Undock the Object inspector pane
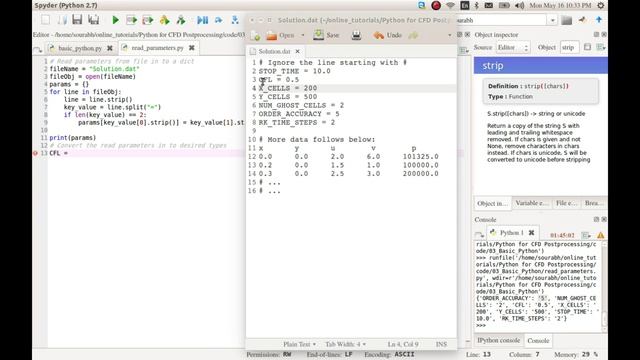 point(596,35)
